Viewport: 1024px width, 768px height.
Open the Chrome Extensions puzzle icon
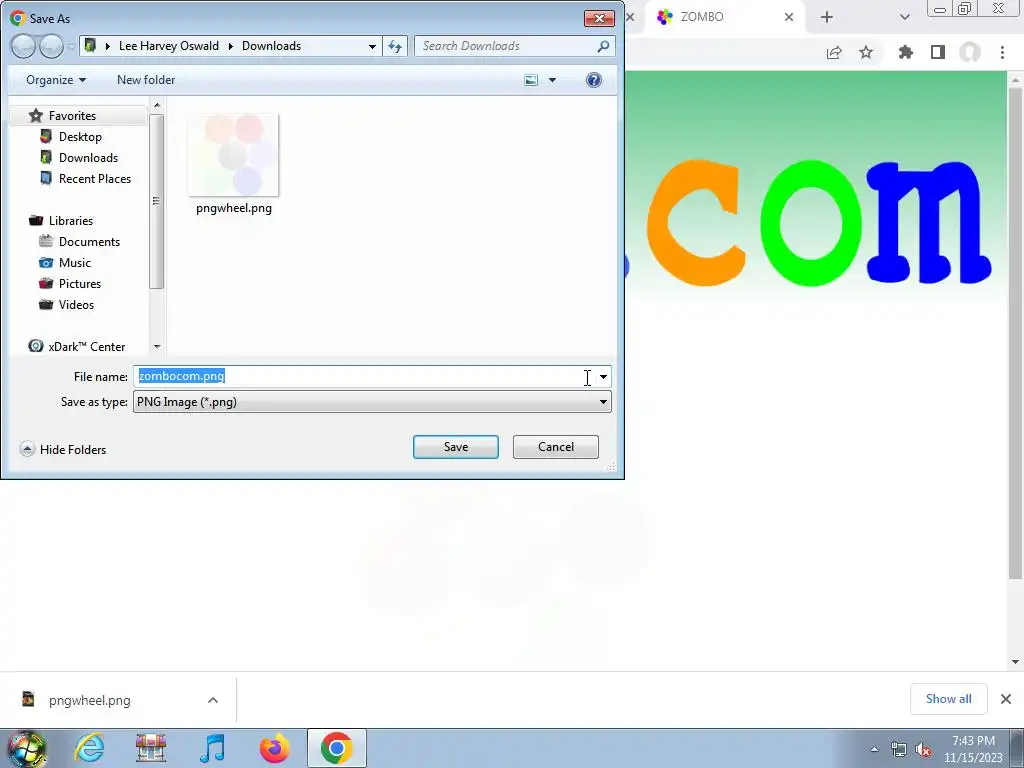click(x=905, y=52)
